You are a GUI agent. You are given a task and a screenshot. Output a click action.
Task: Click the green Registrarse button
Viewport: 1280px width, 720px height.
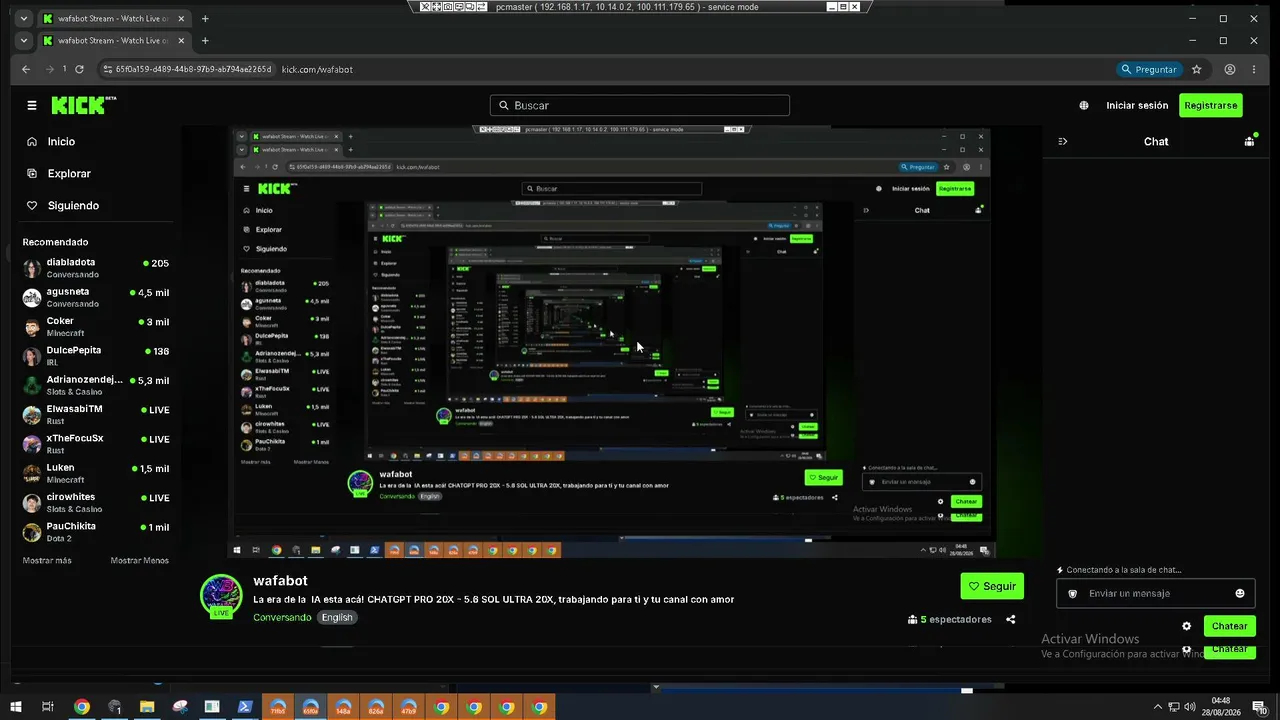tap(1210, 105)
